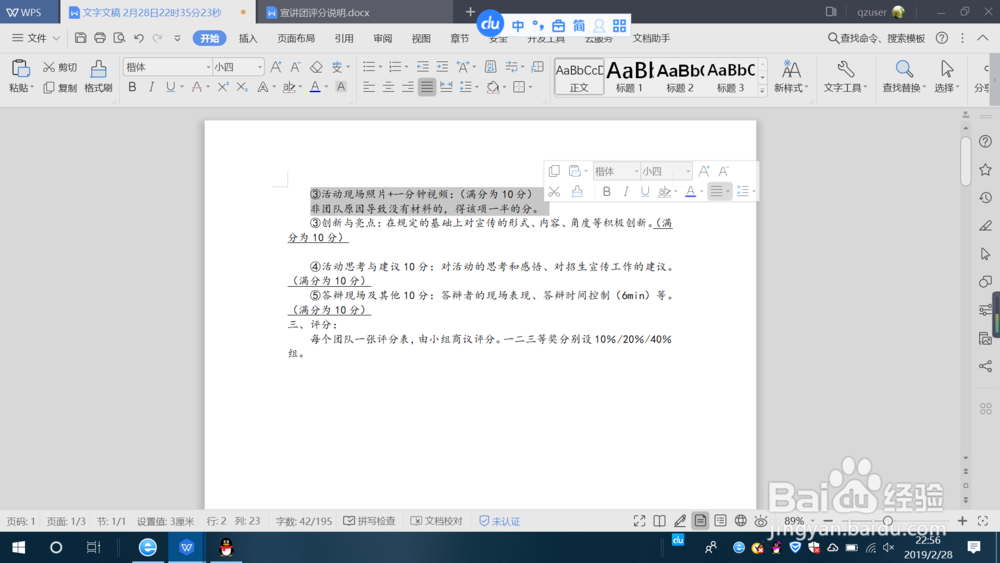Toggle eye protection mode icon
The width and height of the screenshot is (1000, 563).
(x=761, y=521)
